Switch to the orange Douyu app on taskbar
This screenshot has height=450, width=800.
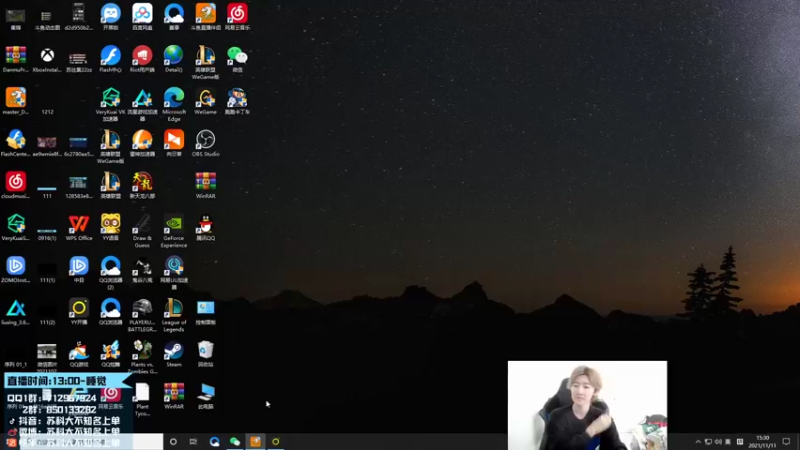255,442
